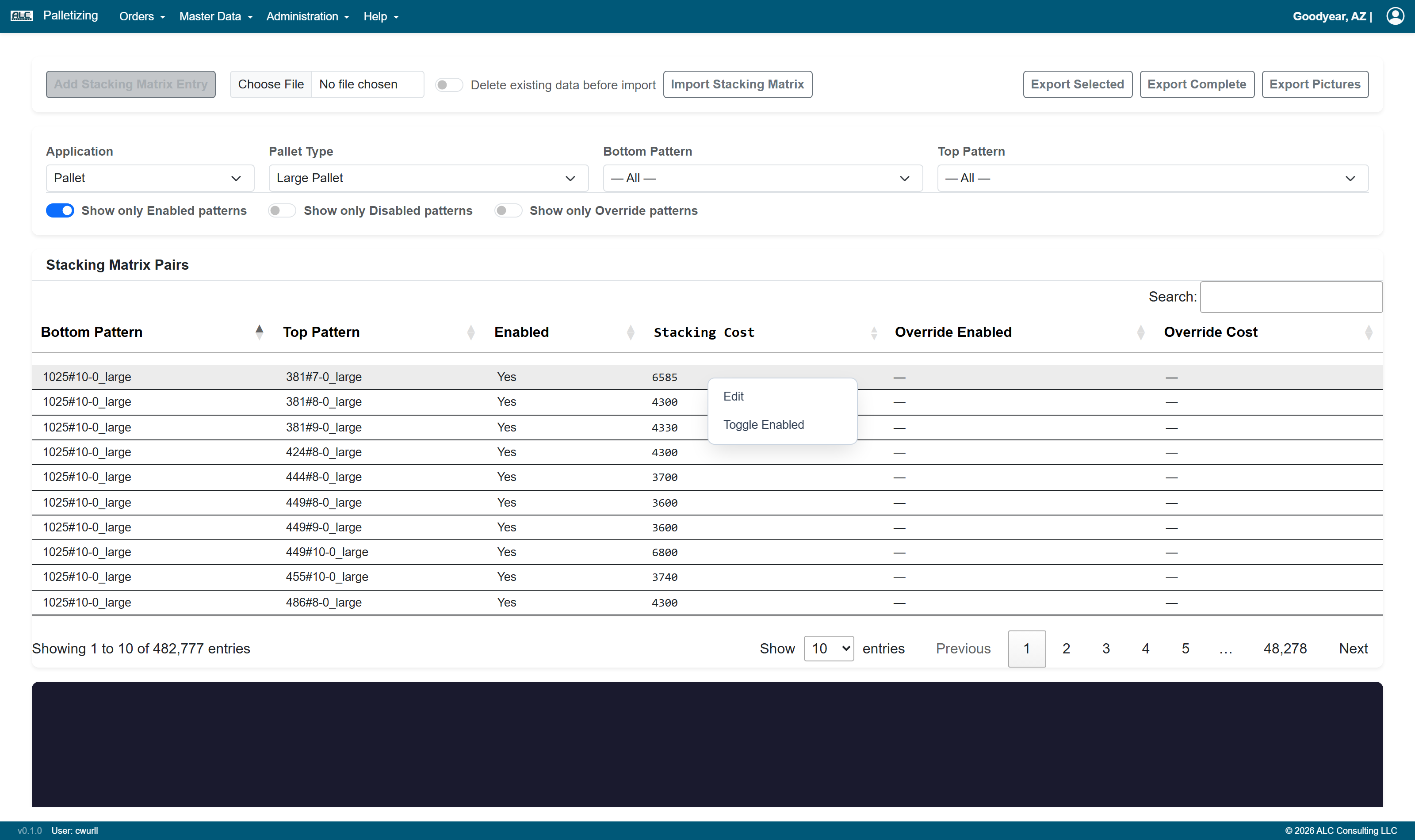Screen dimensions: 1415x840
Task: Go to page 2
Action: (1067, 649)
